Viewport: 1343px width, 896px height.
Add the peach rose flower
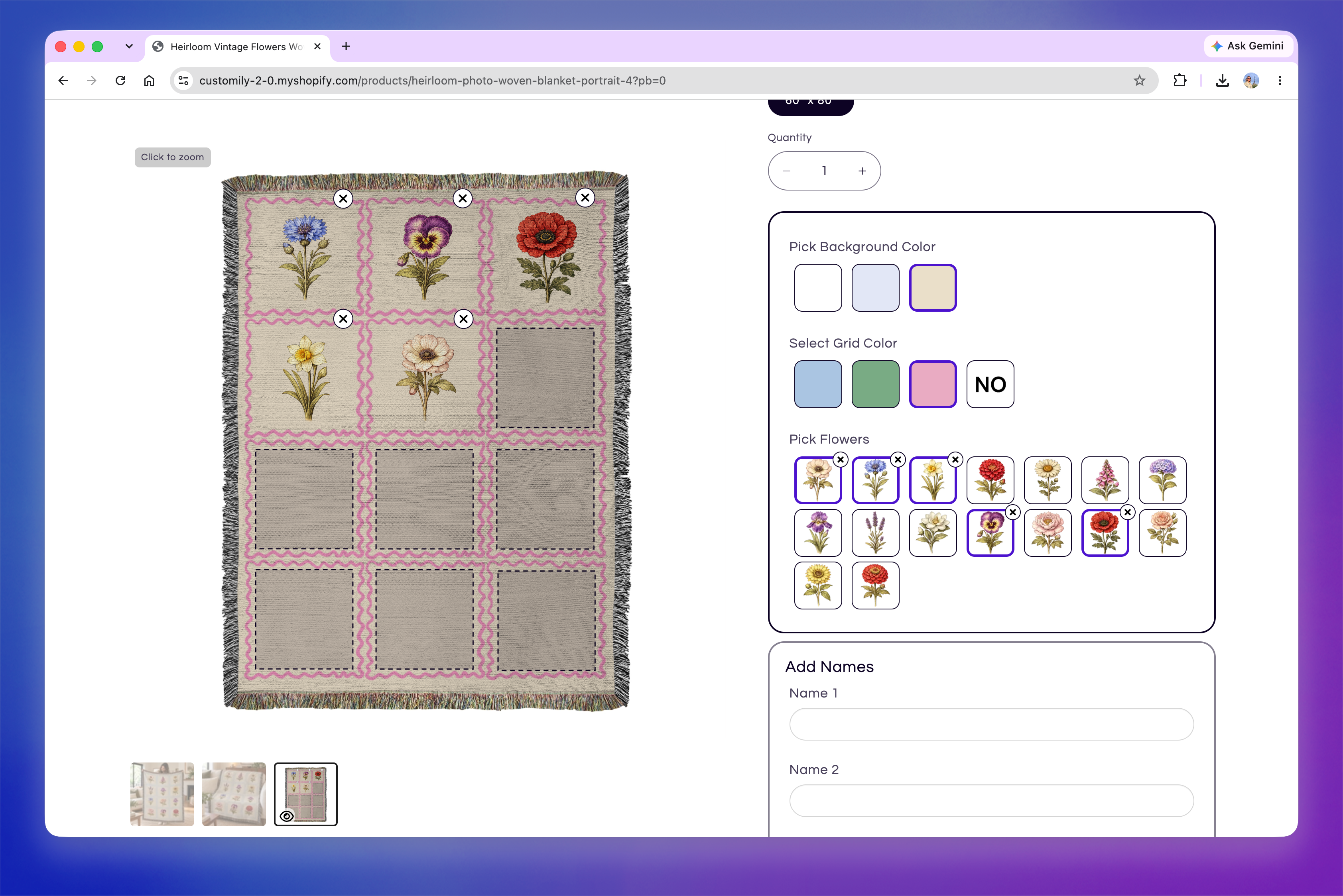point(1163,532)
